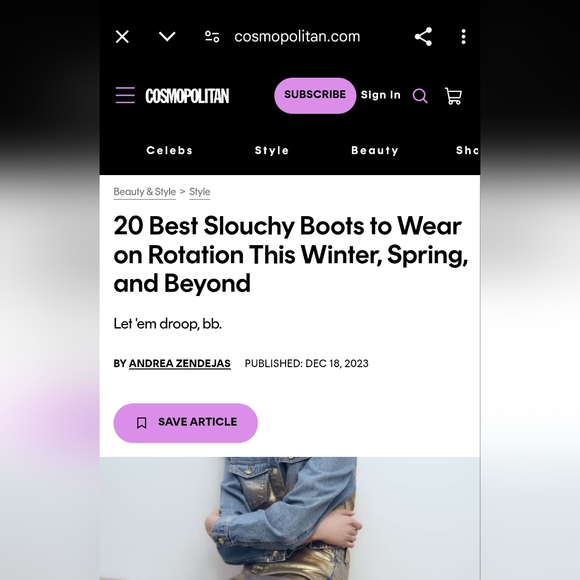Follow the Beauty & Style breadcrumb
This screenshot has width=580, height=580.
coord(145,192)
